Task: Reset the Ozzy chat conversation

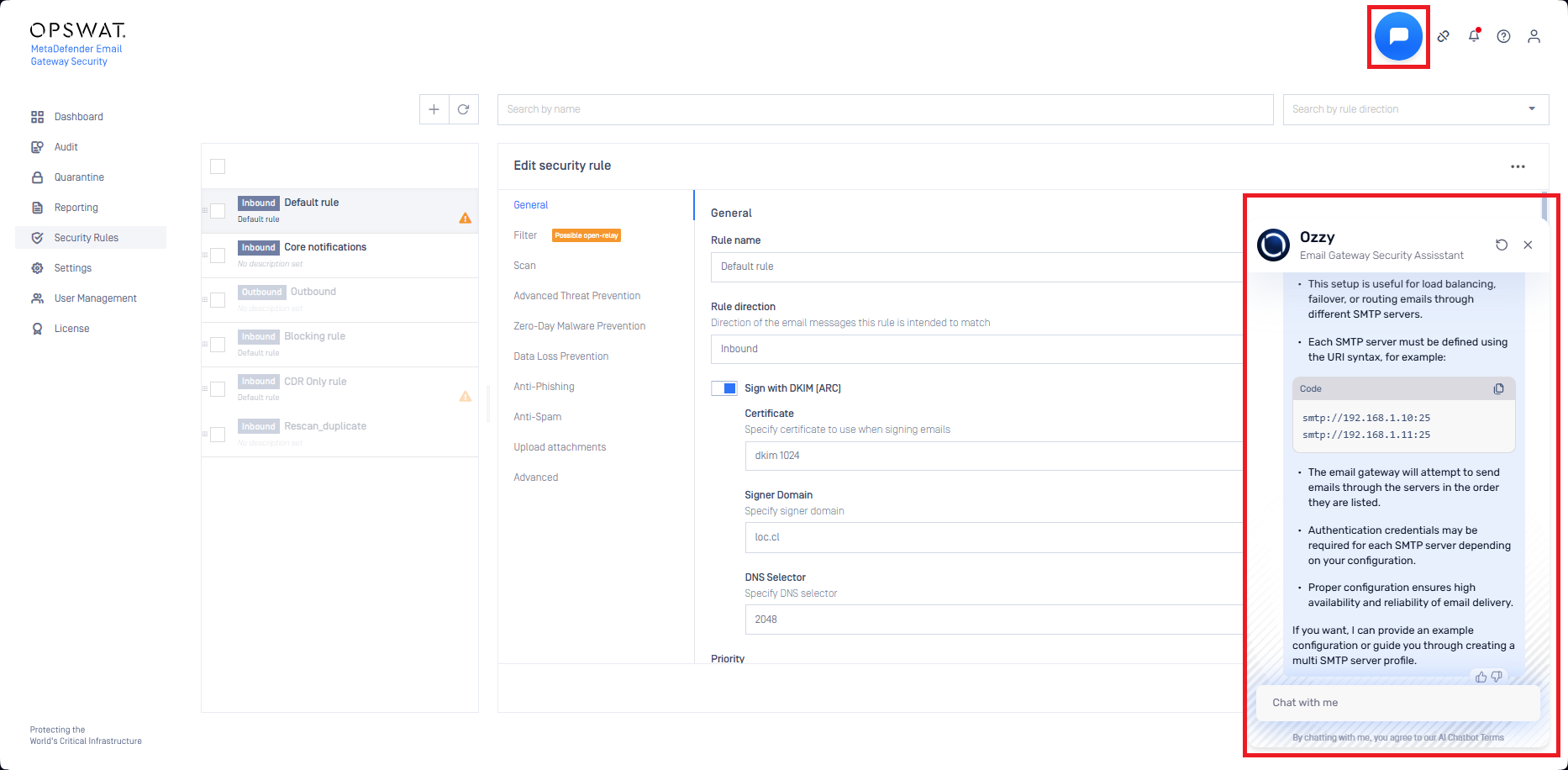Action: point(1502,245)
